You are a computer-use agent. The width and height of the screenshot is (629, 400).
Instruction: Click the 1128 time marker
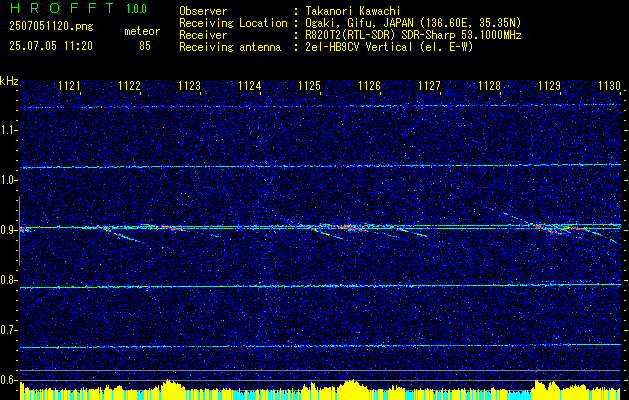click(x=489, y=85)
